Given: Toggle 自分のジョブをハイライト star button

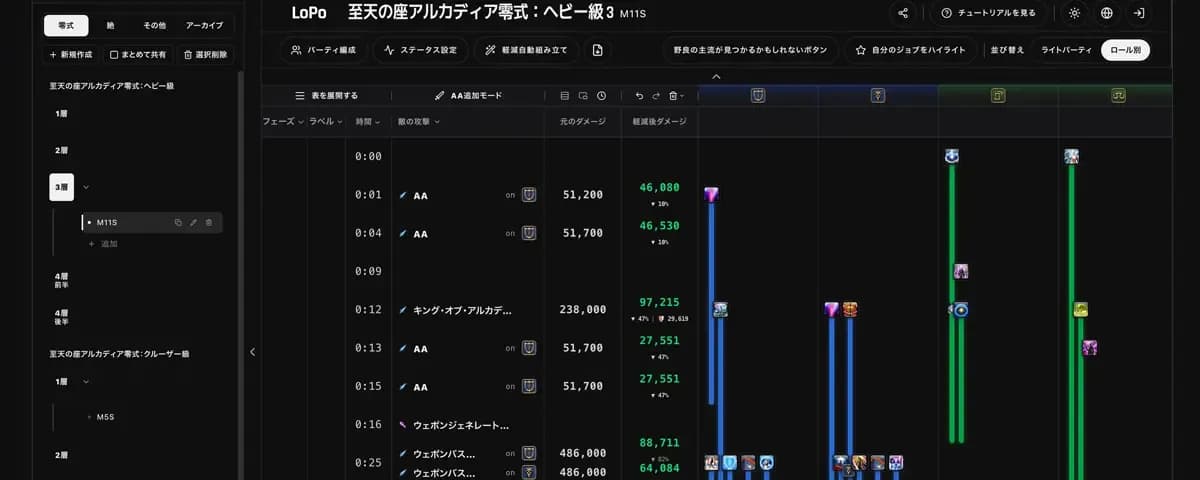Looking at the screenshot, I should pos(909,50).
